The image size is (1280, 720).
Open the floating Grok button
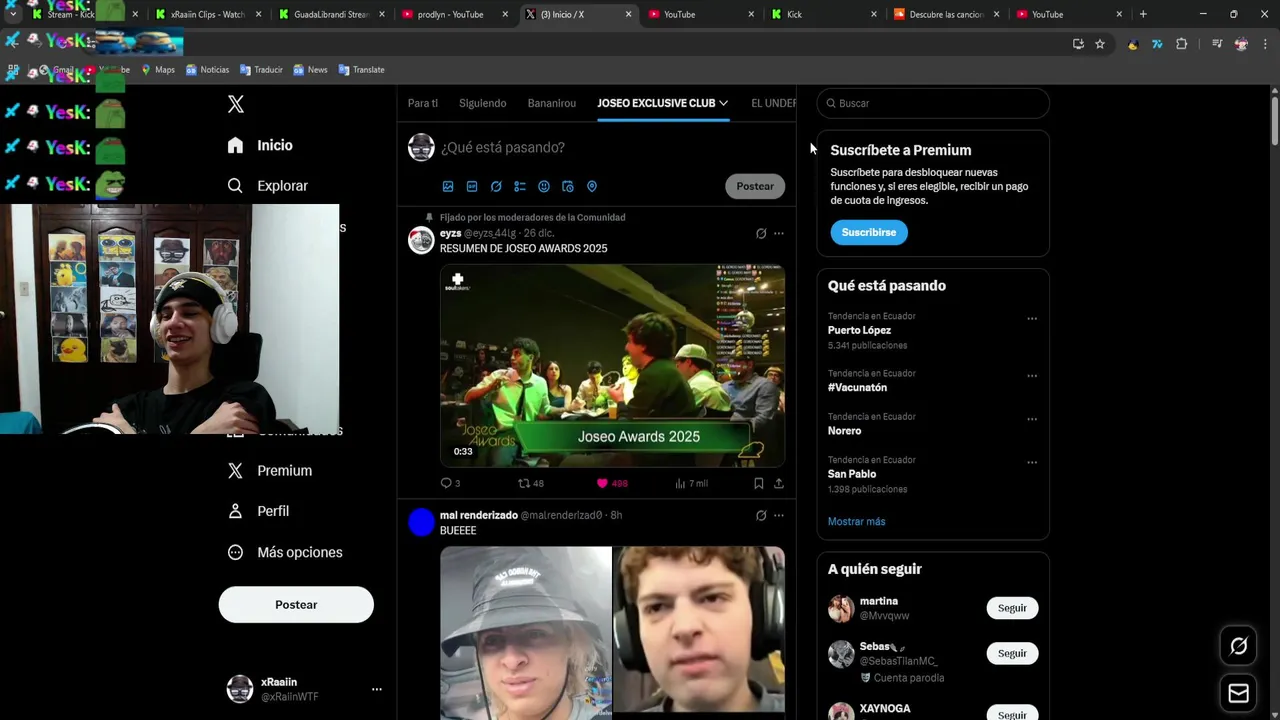tap(1238, 647)
